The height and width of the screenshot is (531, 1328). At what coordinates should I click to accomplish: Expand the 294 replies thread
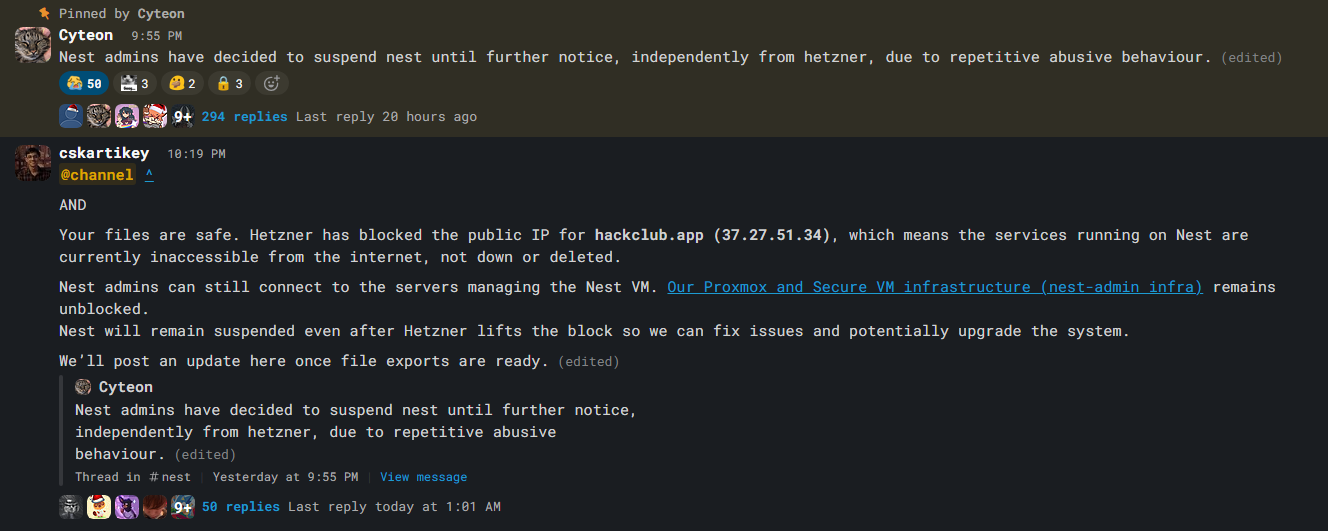click(244, 117)
